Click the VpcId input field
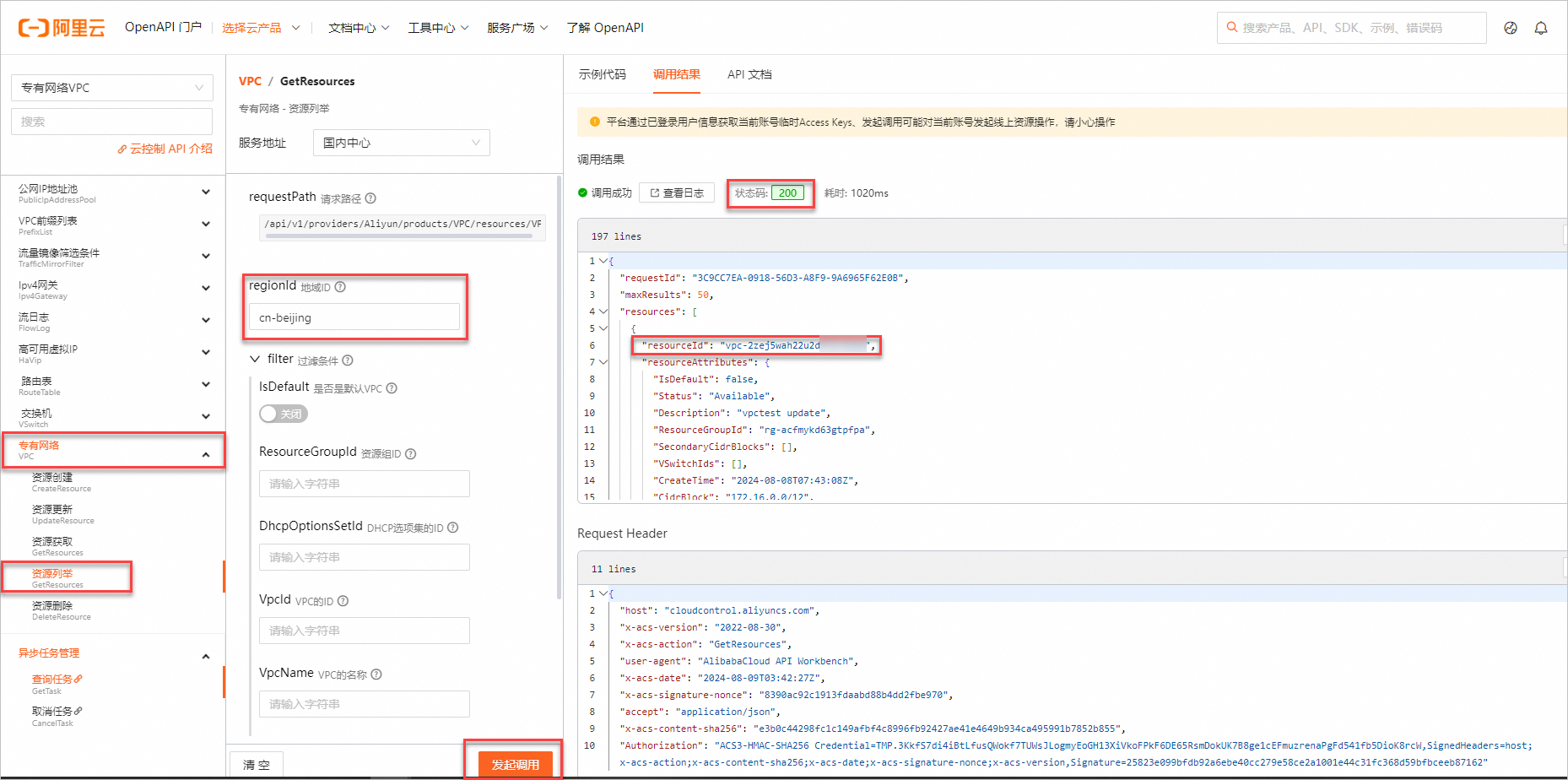The image size is (1568, 780). [x=365, y=631]
